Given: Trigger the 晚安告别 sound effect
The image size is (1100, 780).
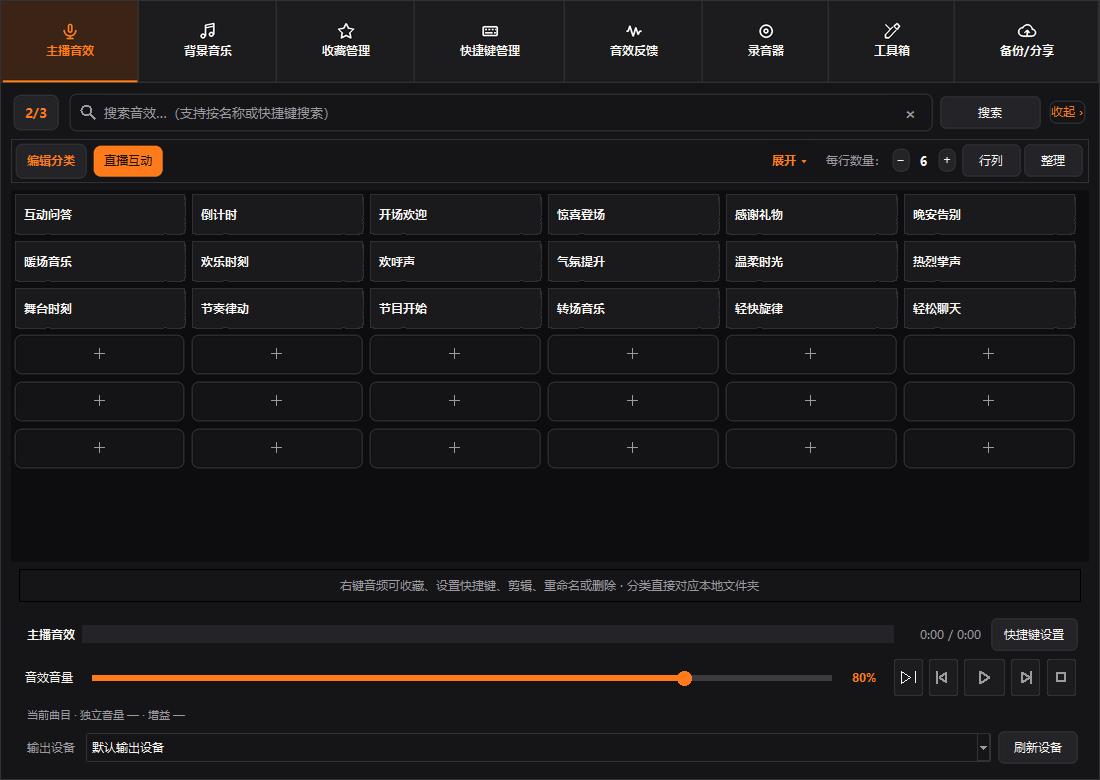Looking at the screenshot, I should [989, 215].
